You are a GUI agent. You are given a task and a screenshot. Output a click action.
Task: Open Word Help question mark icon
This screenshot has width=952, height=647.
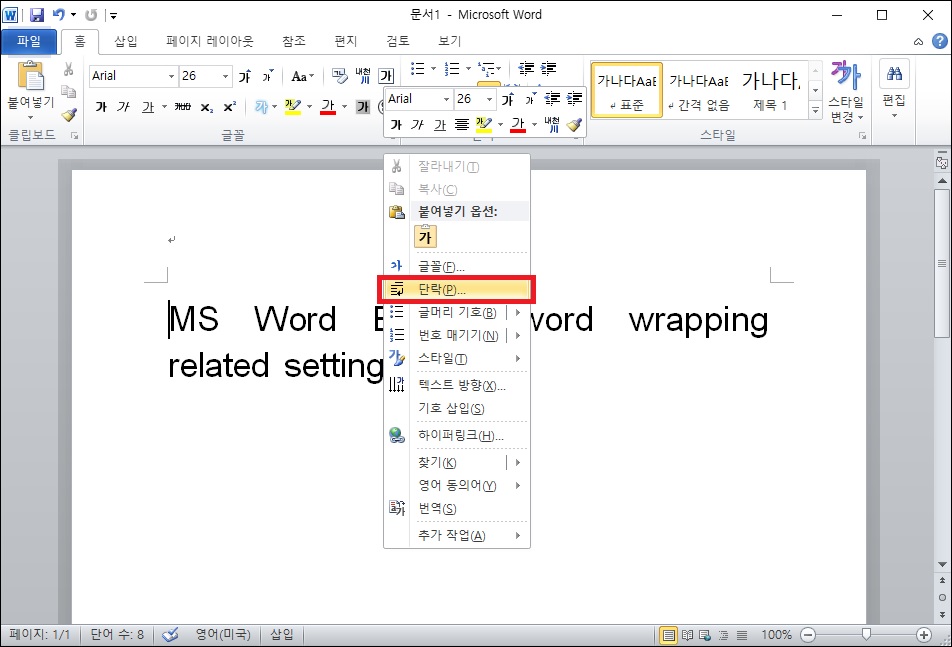(940, 41)
